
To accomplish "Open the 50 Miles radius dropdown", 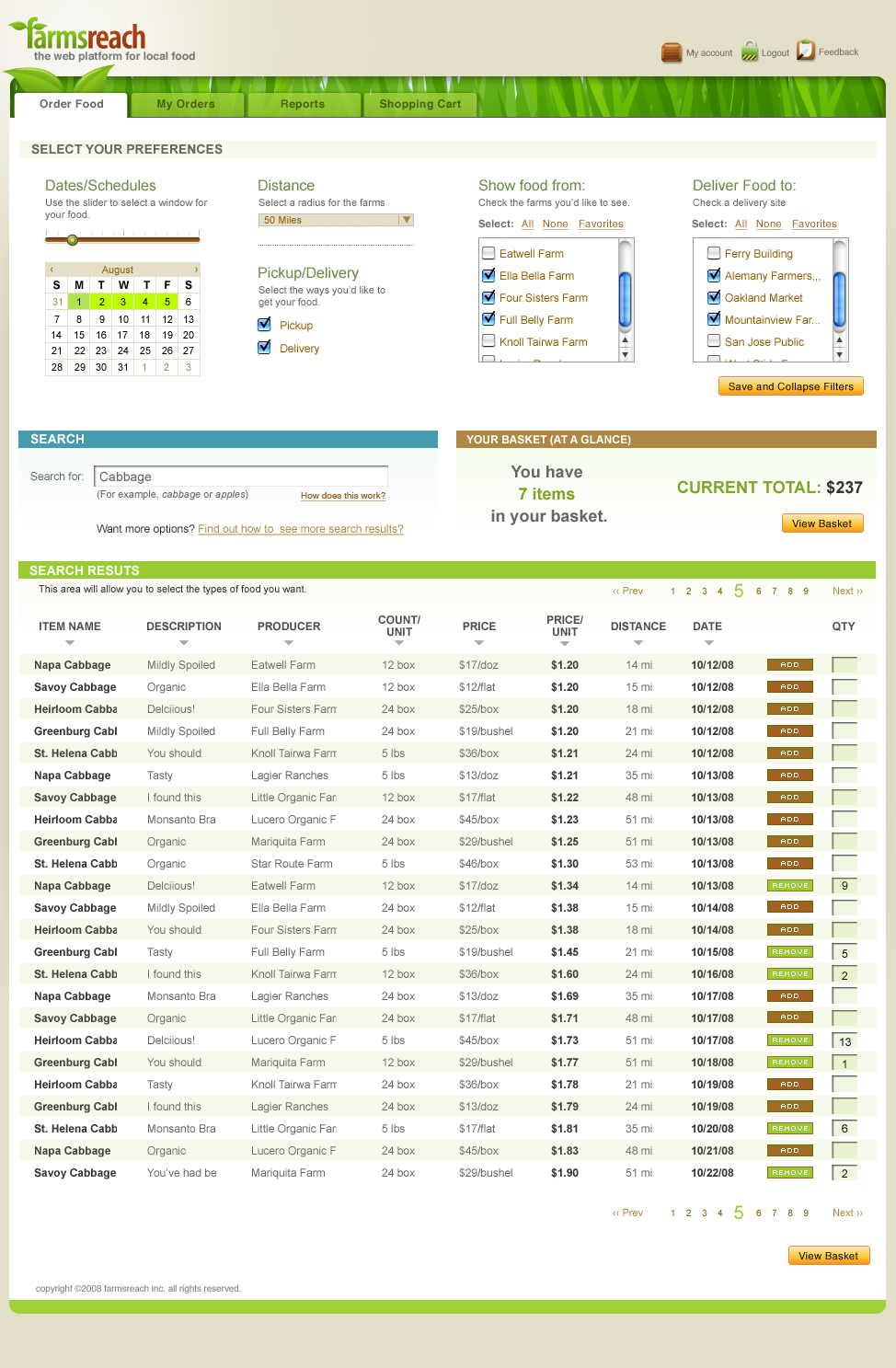I will 406,220.
